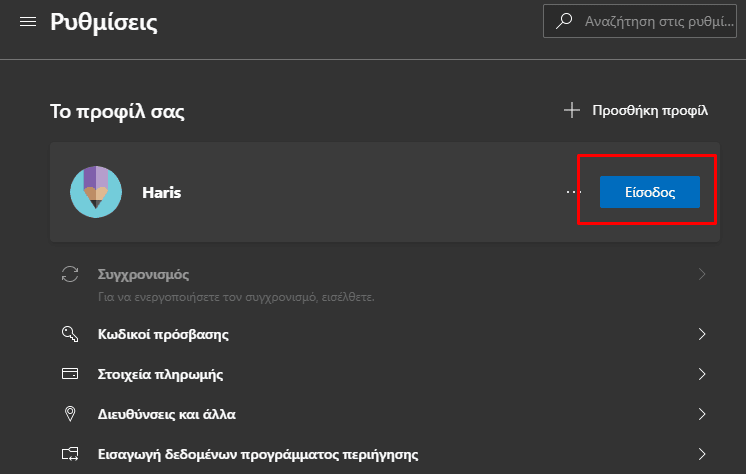The width and height of the screenshot is (746, 474).
Task: Open Στοιχεία πληρωμής settings
Action: [159, 375]
